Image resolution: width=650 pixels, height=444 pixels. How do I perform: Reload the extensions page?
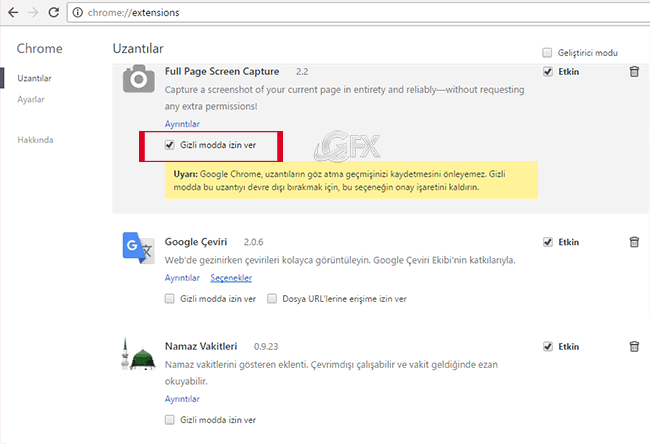(53, 12)
